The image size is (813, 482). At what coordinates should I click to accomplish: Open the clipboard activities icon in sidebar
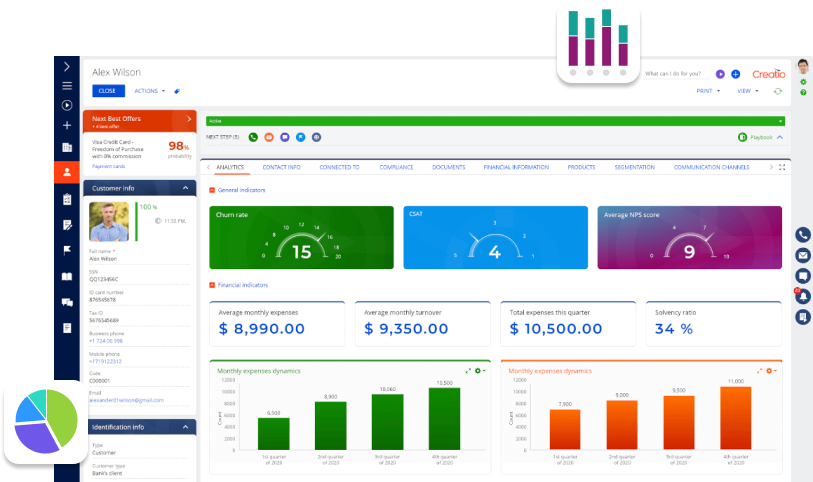[67, 199]
